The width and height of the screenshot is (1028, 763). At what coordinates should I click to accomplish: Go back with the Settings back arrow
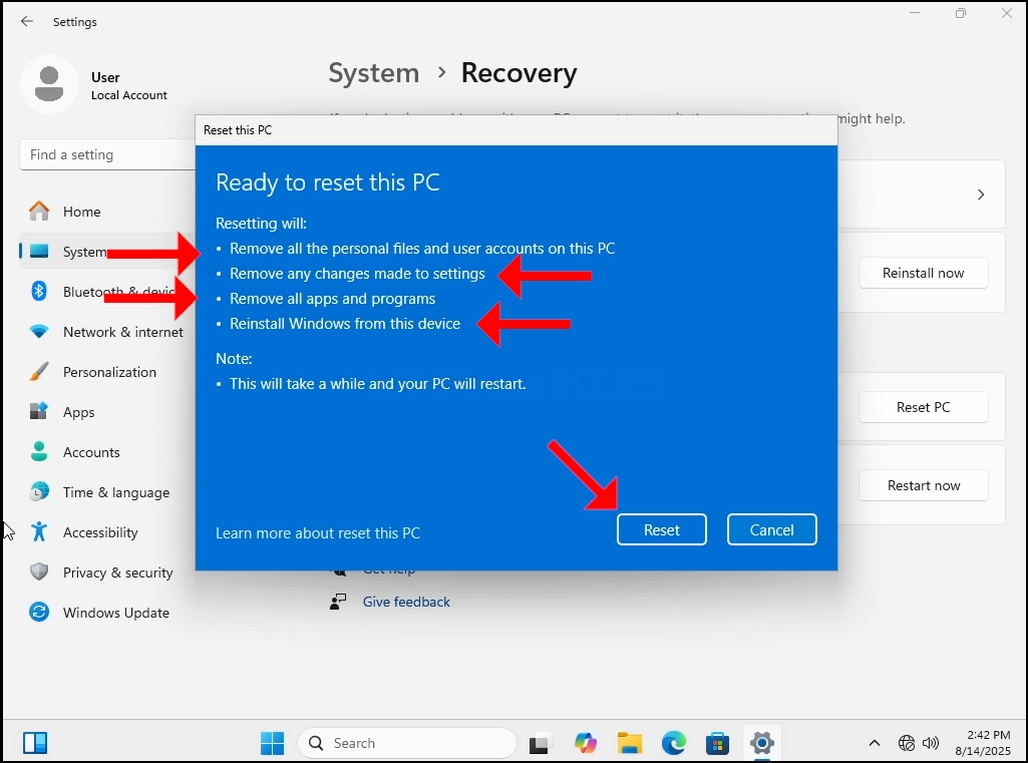point(27,22)
